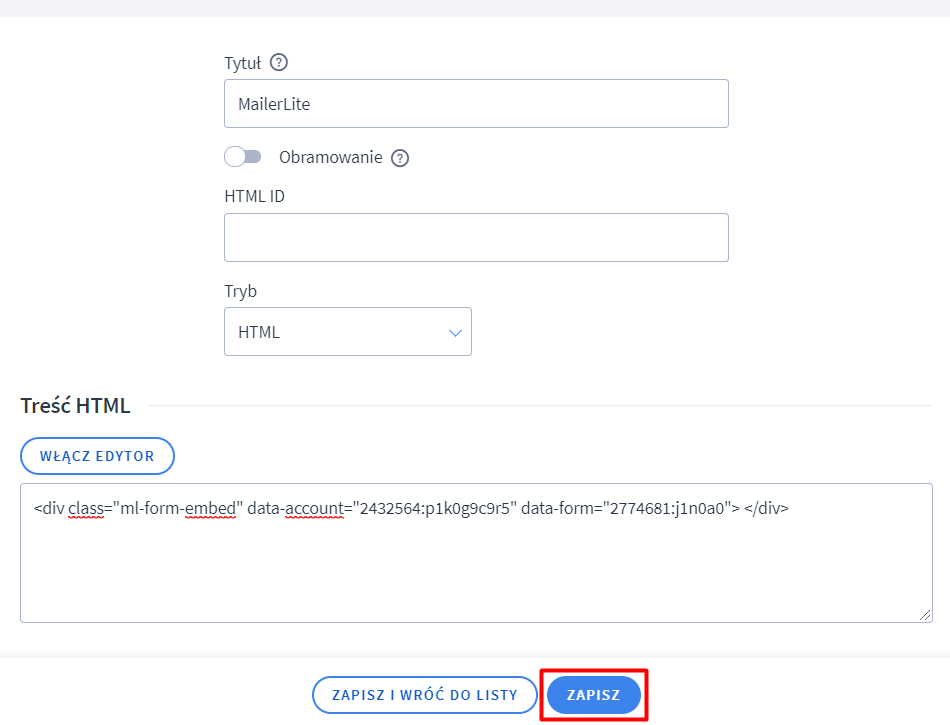This screenshot has height=725, width=950.
Task: Click the Treść HTML section heading
Action: click(76, 405)
